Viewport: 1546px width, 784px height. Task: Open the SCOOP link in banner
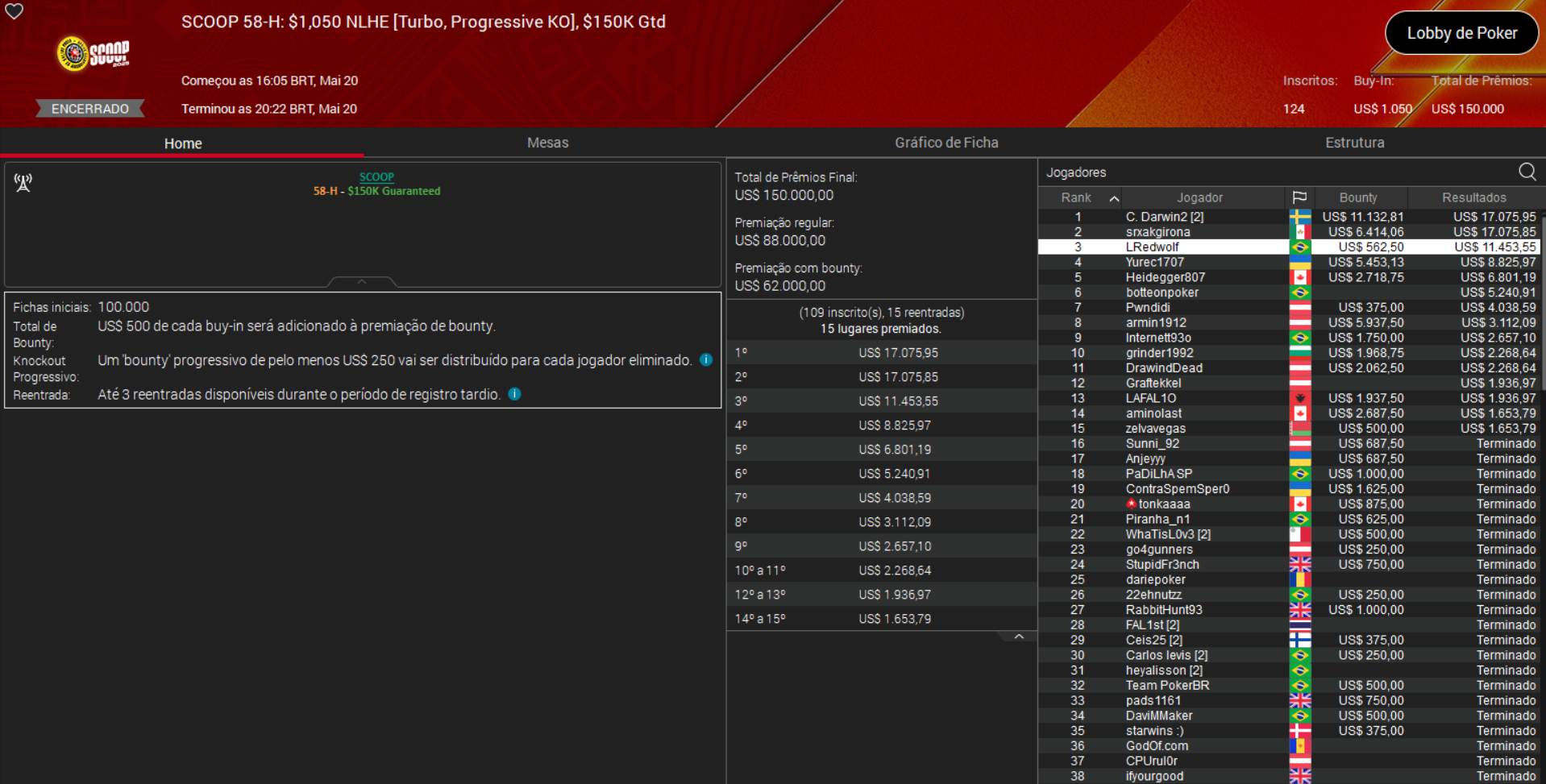tap(376, 176)
